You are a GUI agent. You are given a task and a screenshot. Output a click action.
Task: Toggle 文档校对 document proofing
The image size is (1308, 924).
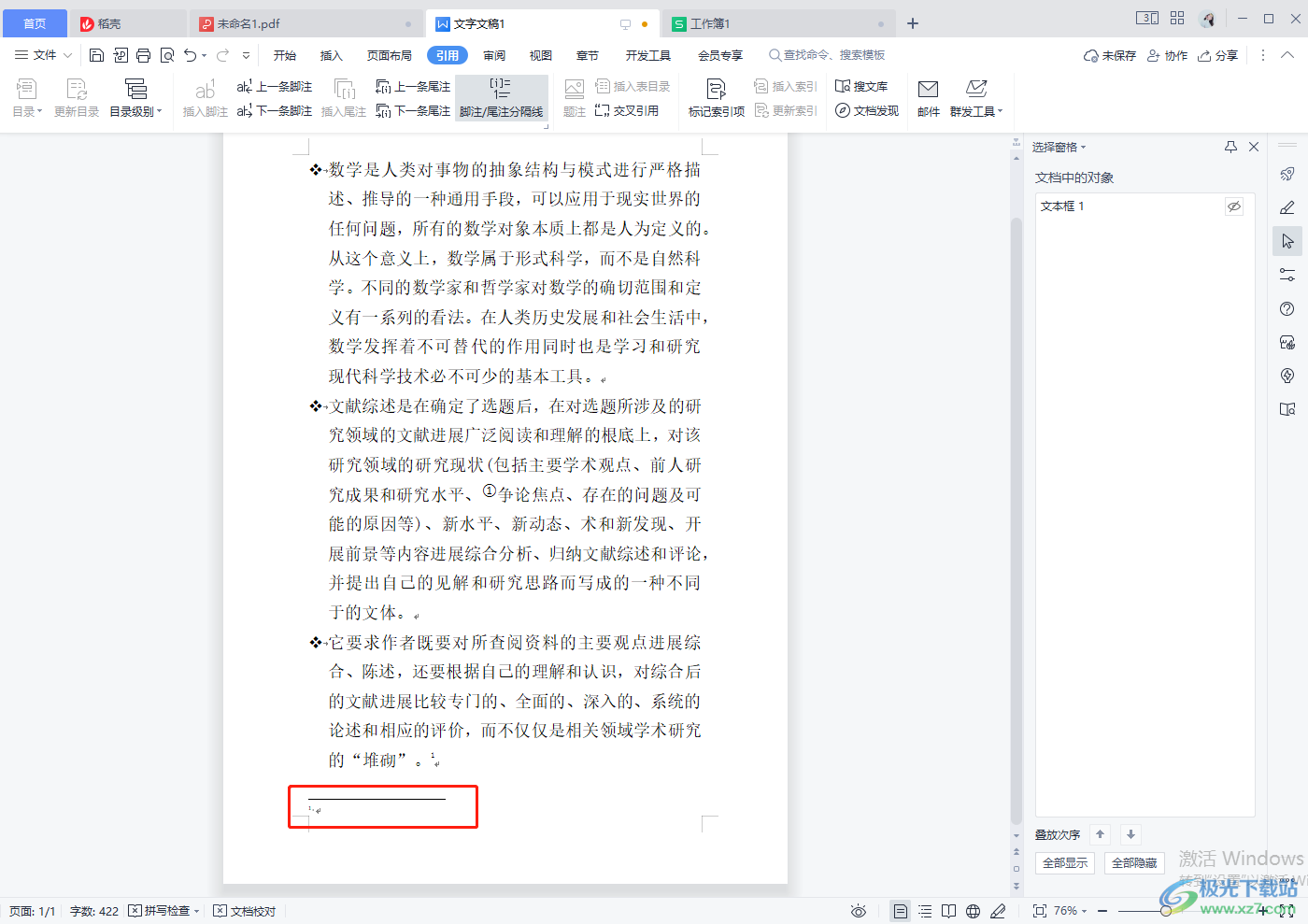click(245, 911)
